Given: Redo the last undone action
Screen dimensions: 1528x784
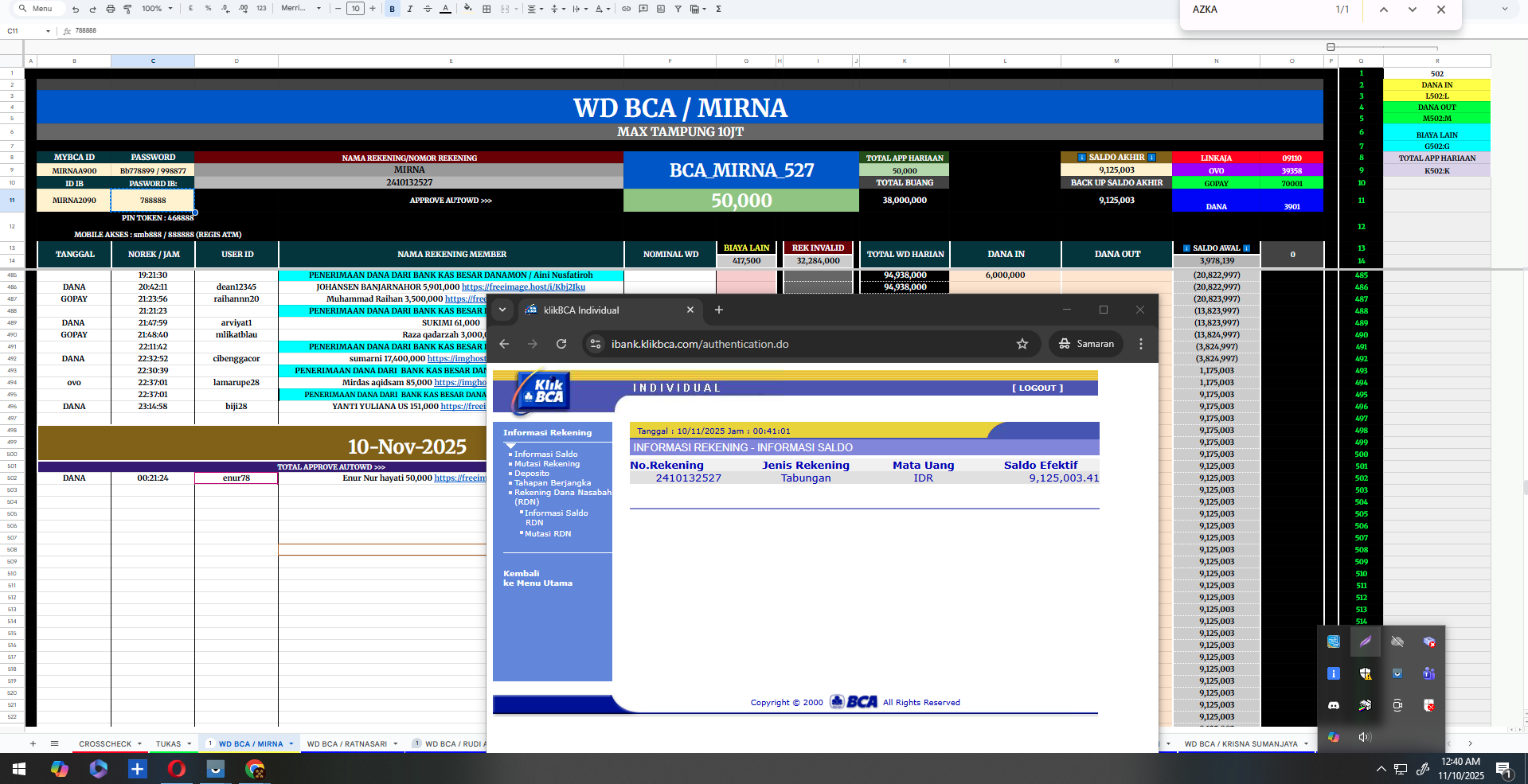Looking at the screenshot, I should [92, 9].
